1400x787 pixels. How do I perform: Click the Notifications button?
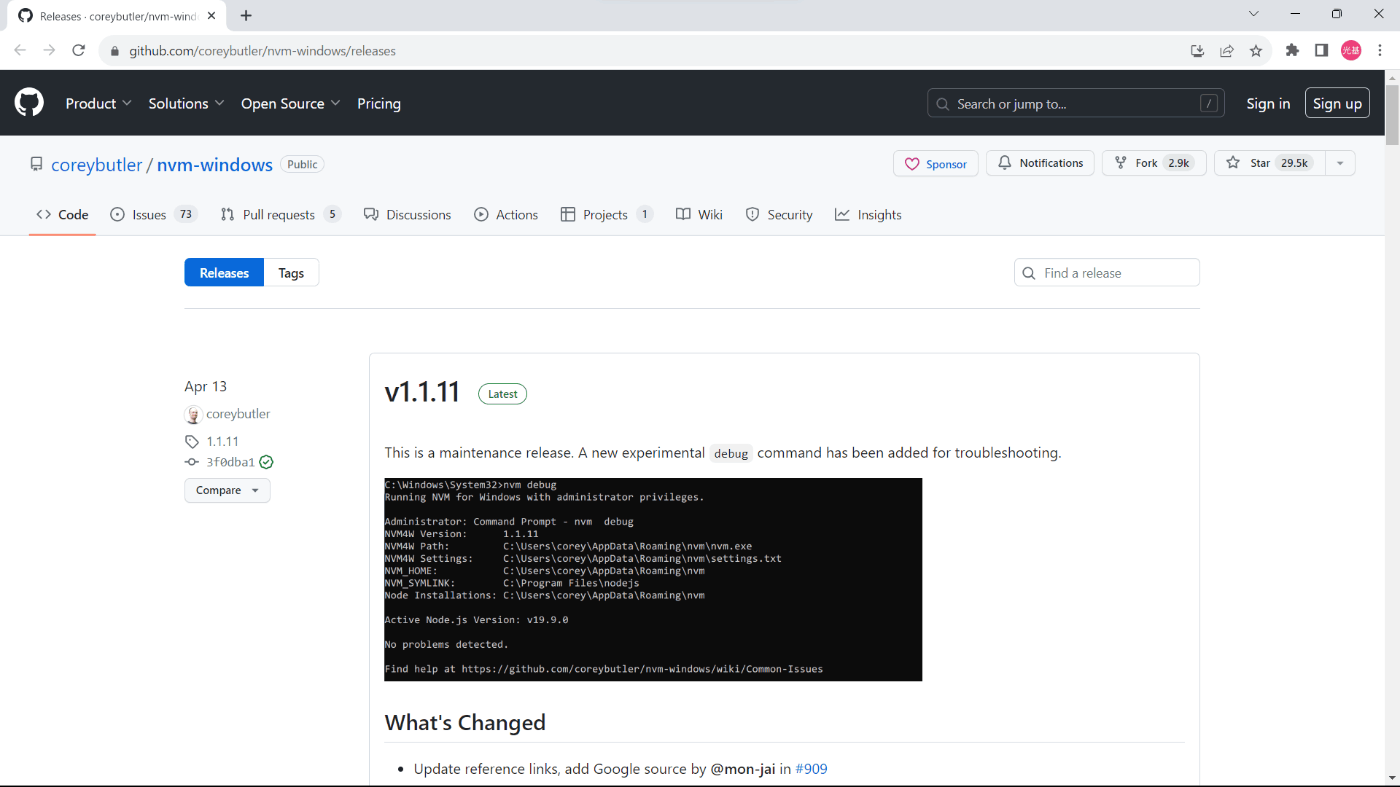[1040, 163]
